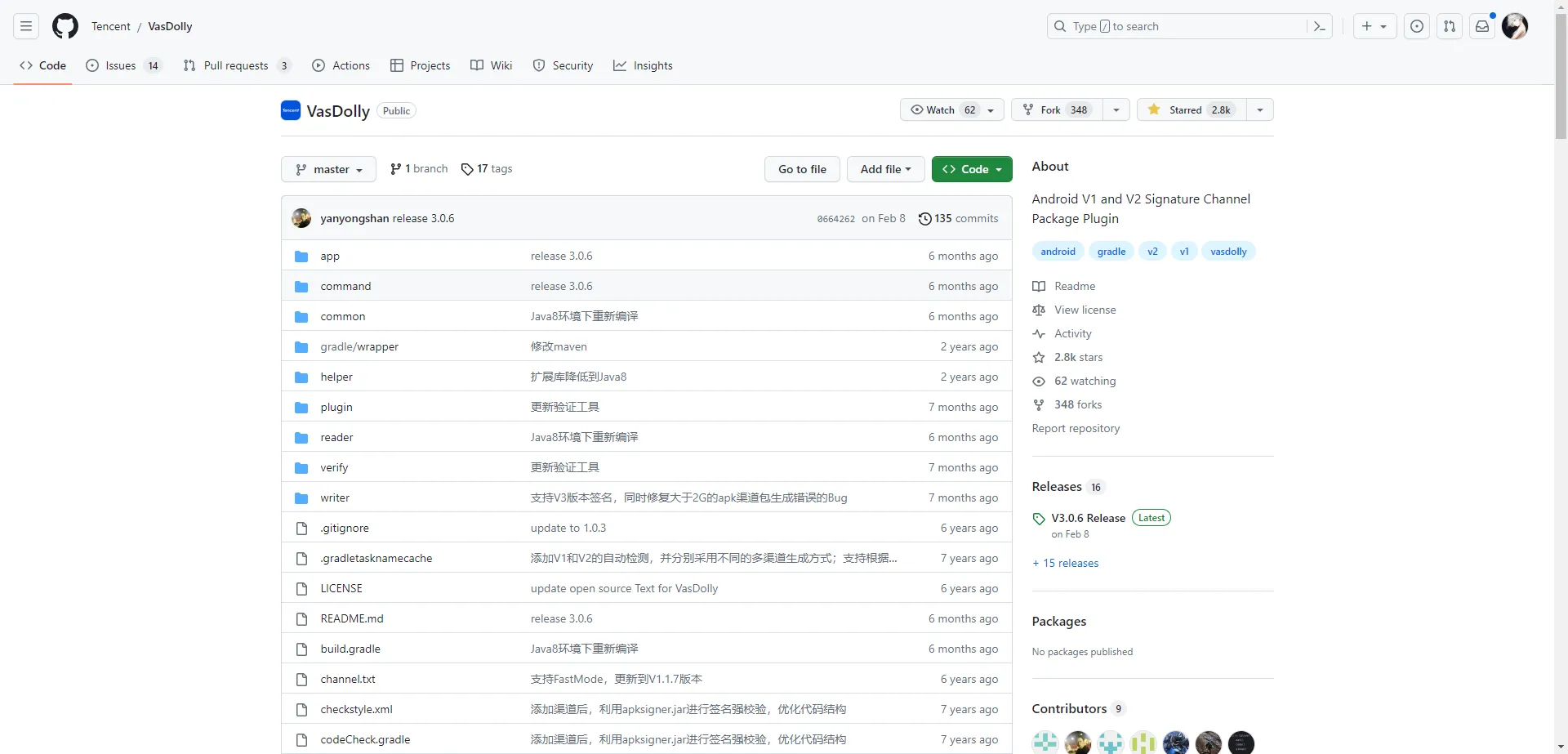Viewport: 1568px width, 754px height.
Task: Open the command palette icon
Action: (x=1319, y=26)
